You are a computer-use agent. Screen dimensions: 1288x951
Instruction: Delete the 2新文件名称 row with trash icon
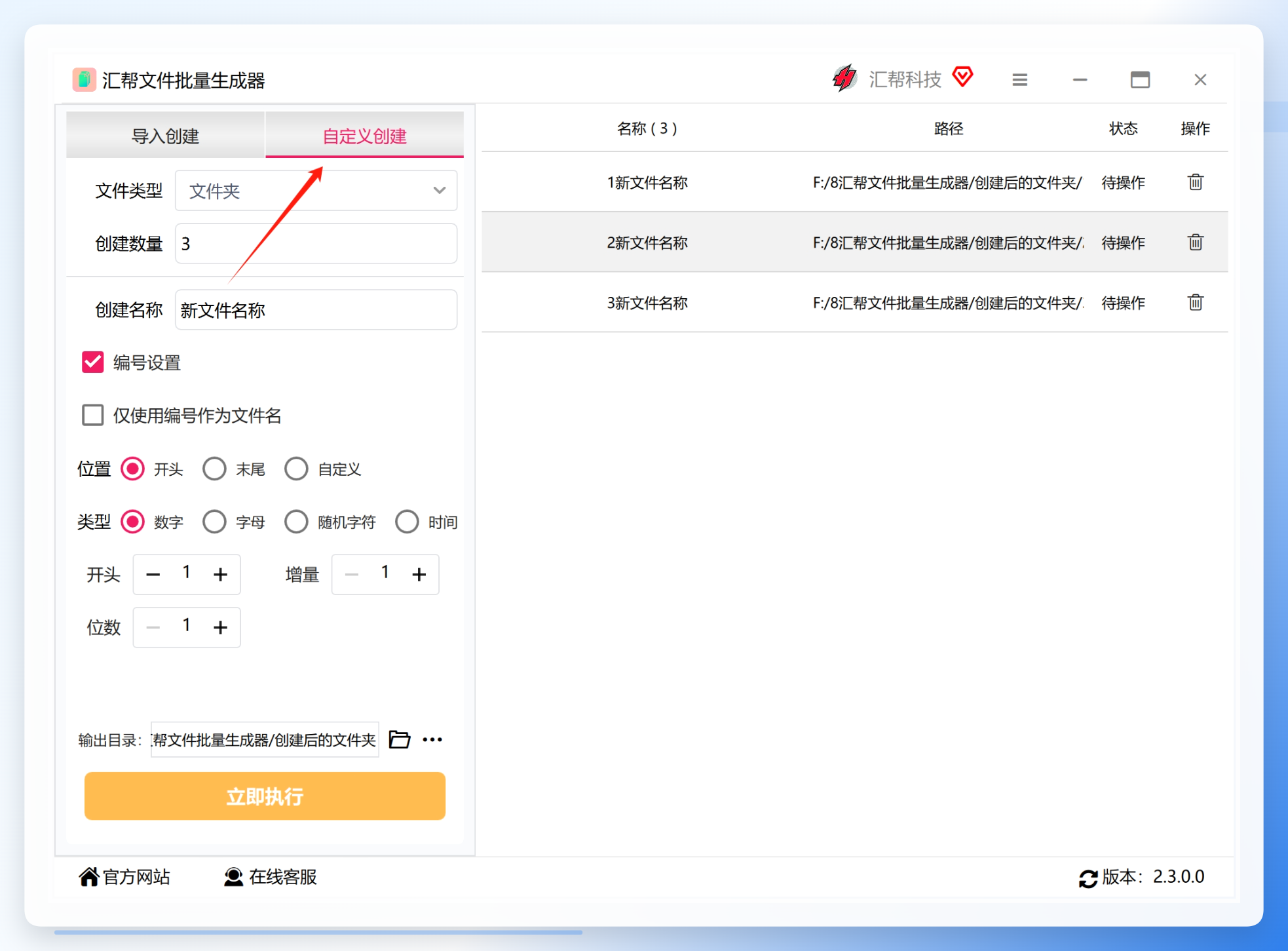[x=1195, y=243]
